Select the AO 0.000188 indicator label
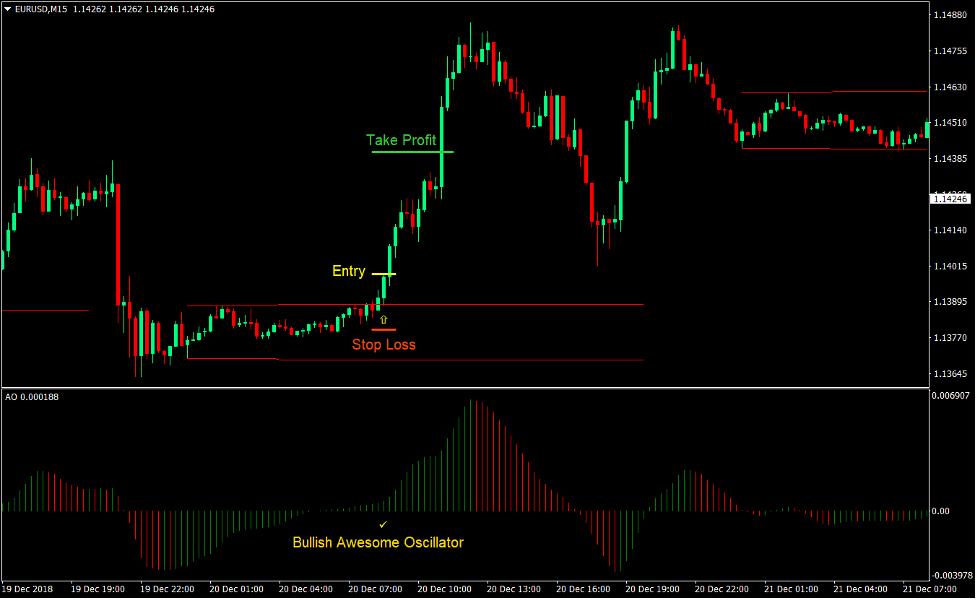Image resolution: width=977 pixels, height=600 pixels. tap(32, 398)
